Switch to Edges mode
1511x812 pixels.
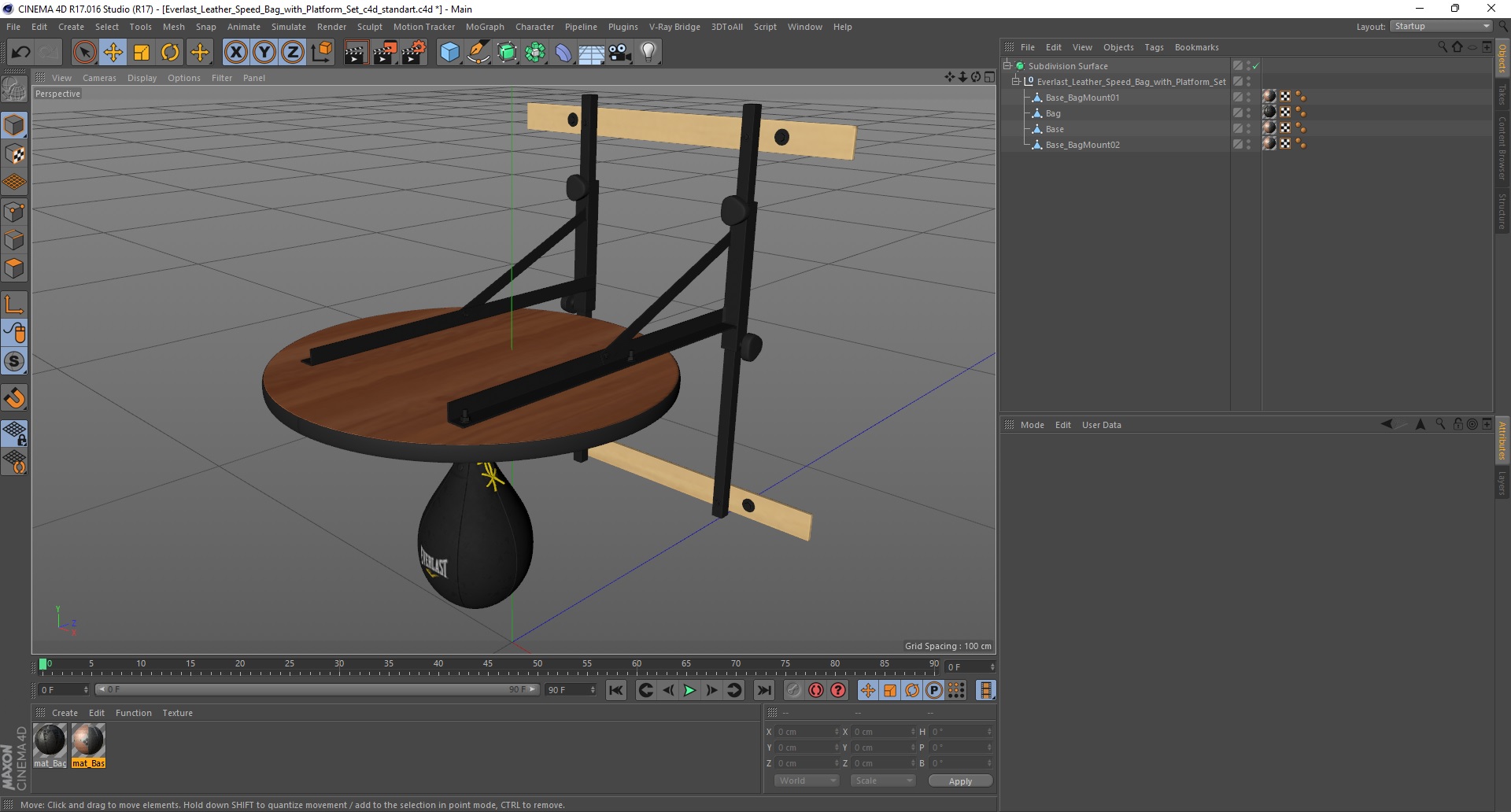14,240
